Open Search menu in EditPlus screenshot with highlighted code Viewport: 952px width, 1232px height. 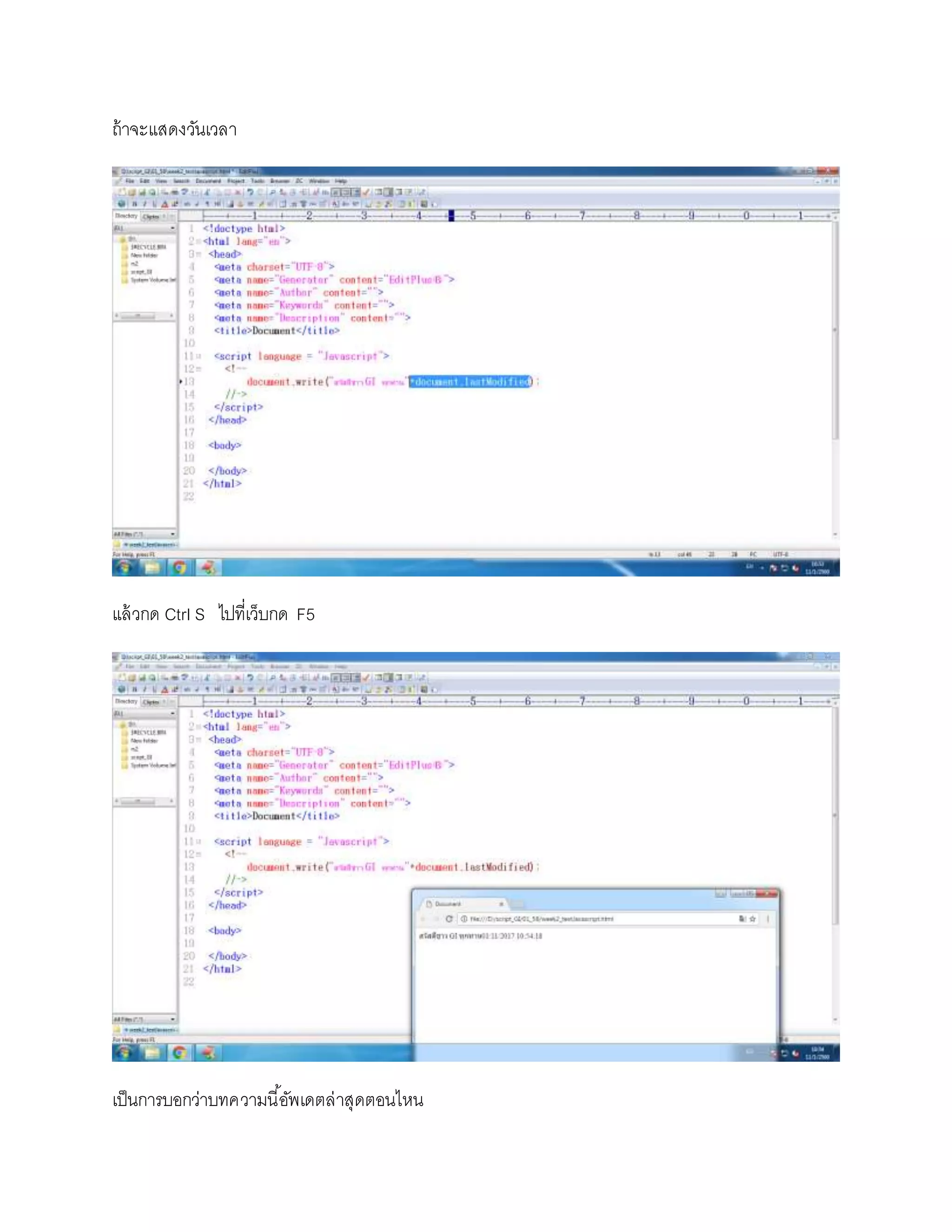point(181,181)
